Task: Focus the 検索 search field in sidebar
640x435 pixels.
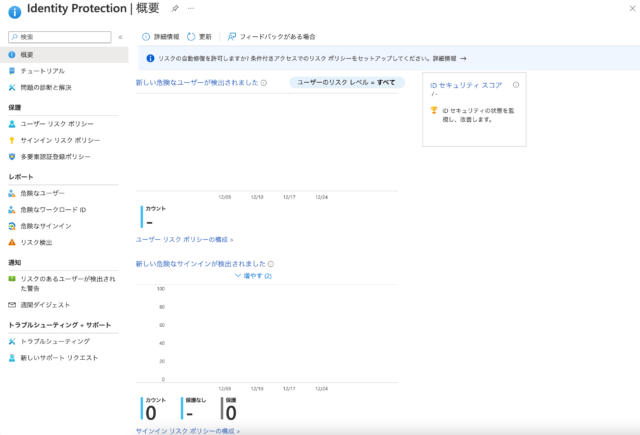Action: [60, 37]
